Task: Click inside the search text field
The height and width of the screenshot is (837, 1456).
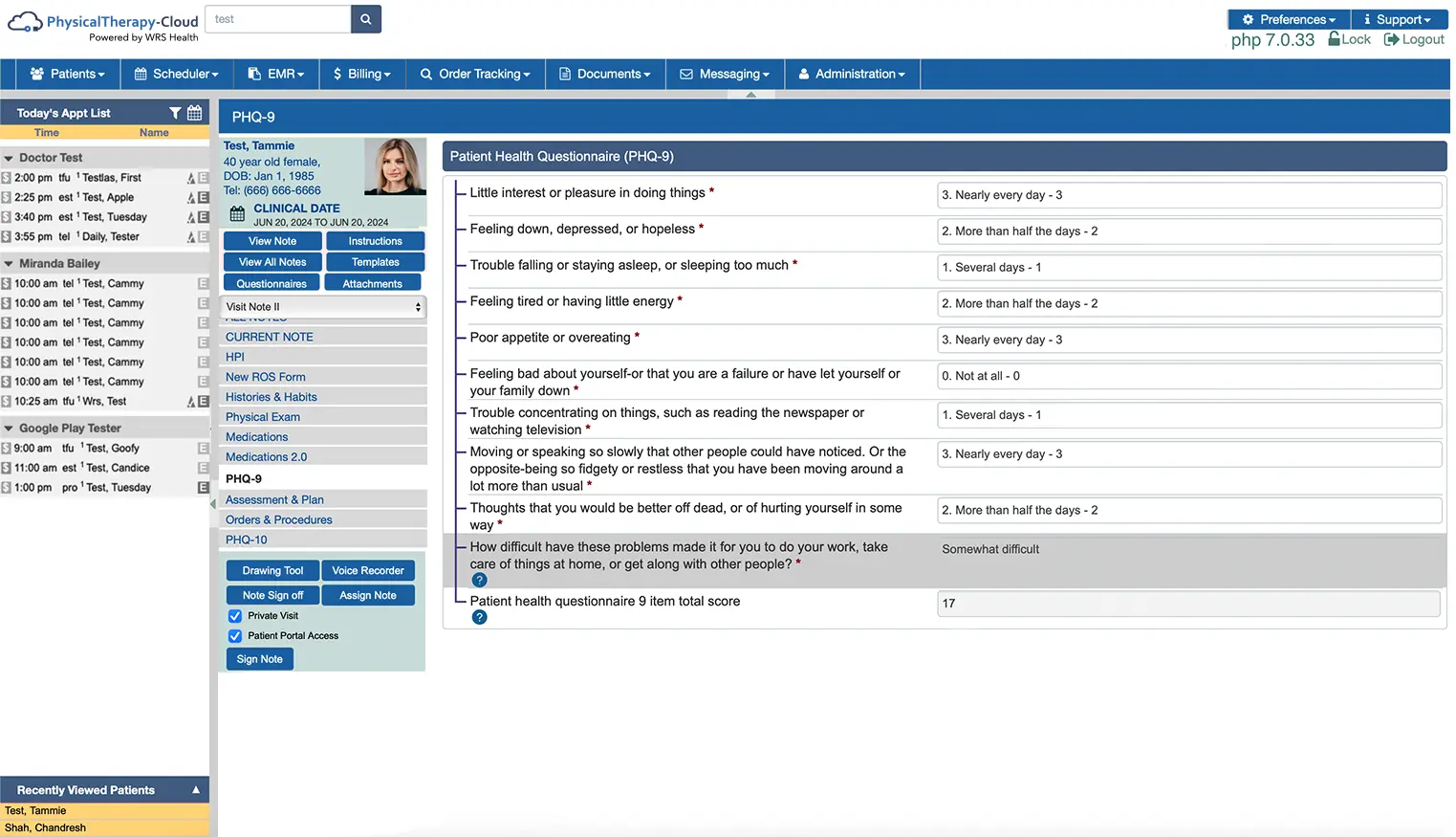Action: tap(277, 18)
